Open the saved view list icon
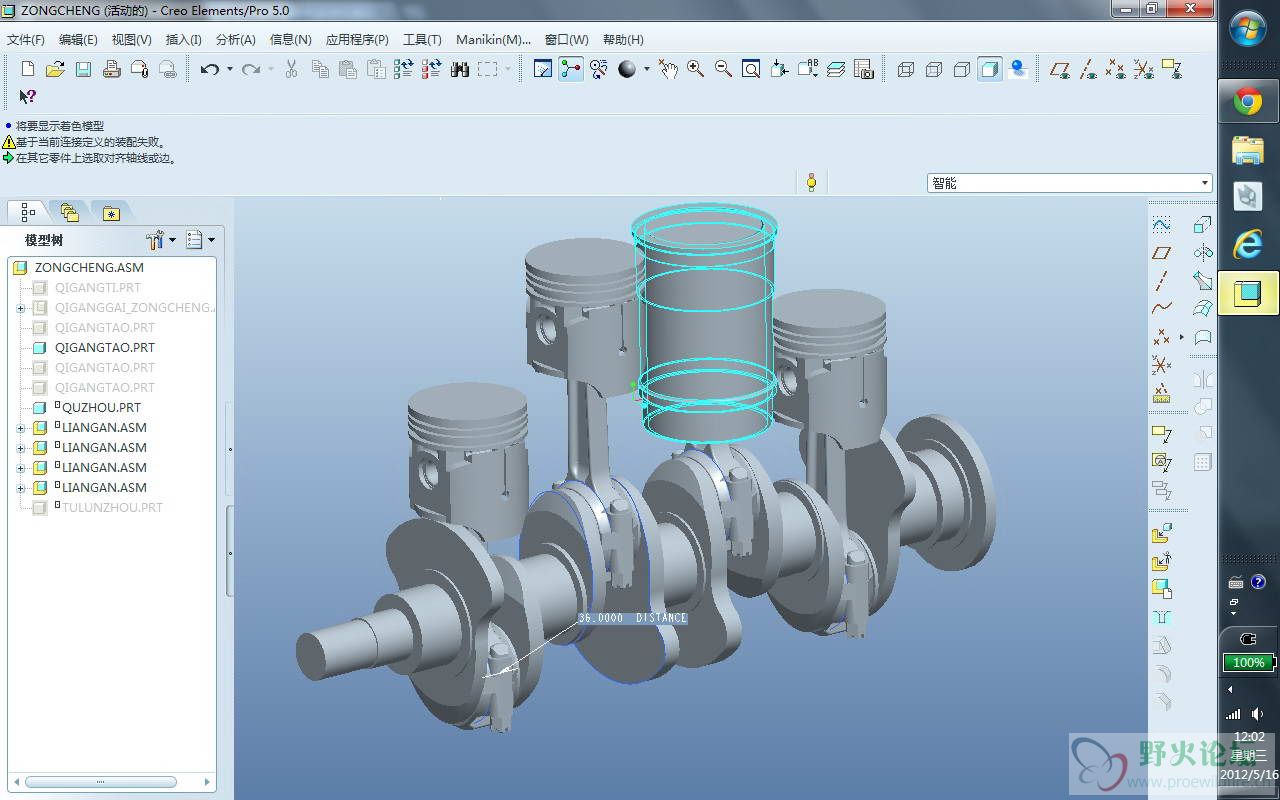The height and width of the screenshot is (800, 1280). pyautogui.click(x=807, y=69)
